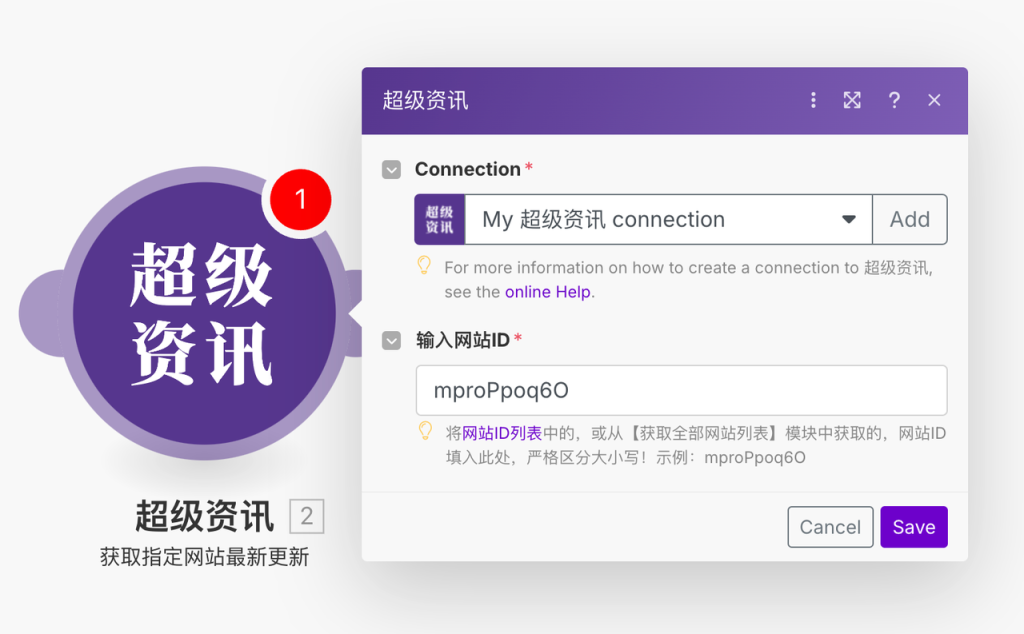Click the checkmark icon next to Connection
Viewport: 1024px width, 634px height.
point(391,169)
